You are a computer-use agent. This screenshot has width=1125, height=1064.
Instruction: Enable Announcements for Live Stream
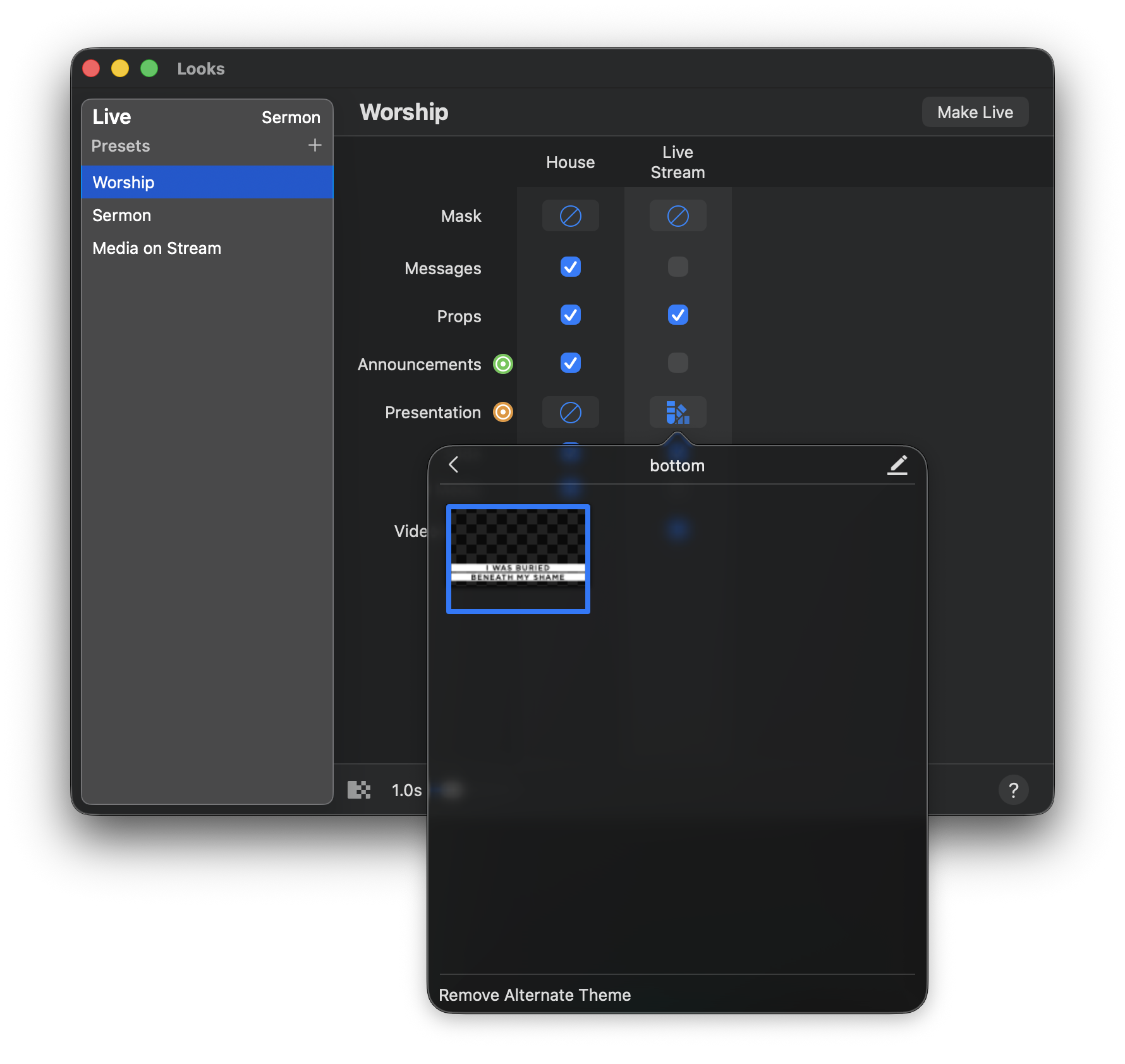point(678,363)
